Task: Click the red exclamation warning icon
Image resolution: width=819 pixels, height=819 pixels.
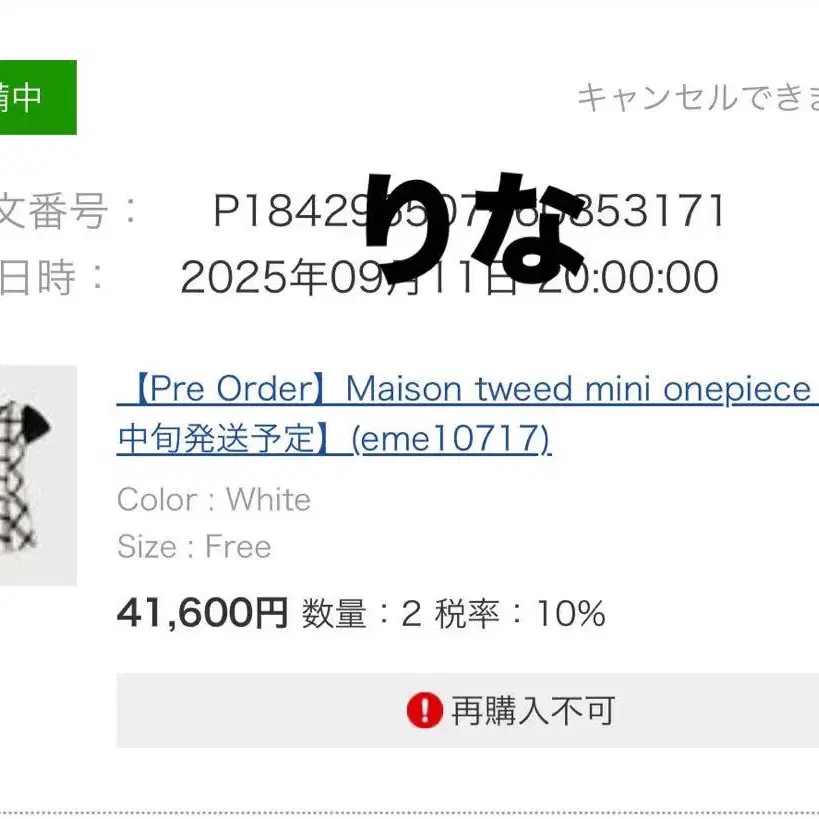Action: (424, 711)
